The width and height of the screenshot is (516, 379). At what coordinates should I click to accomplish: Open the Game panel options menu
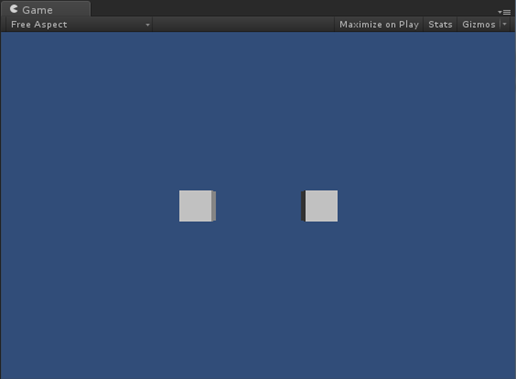pos(504,12)
